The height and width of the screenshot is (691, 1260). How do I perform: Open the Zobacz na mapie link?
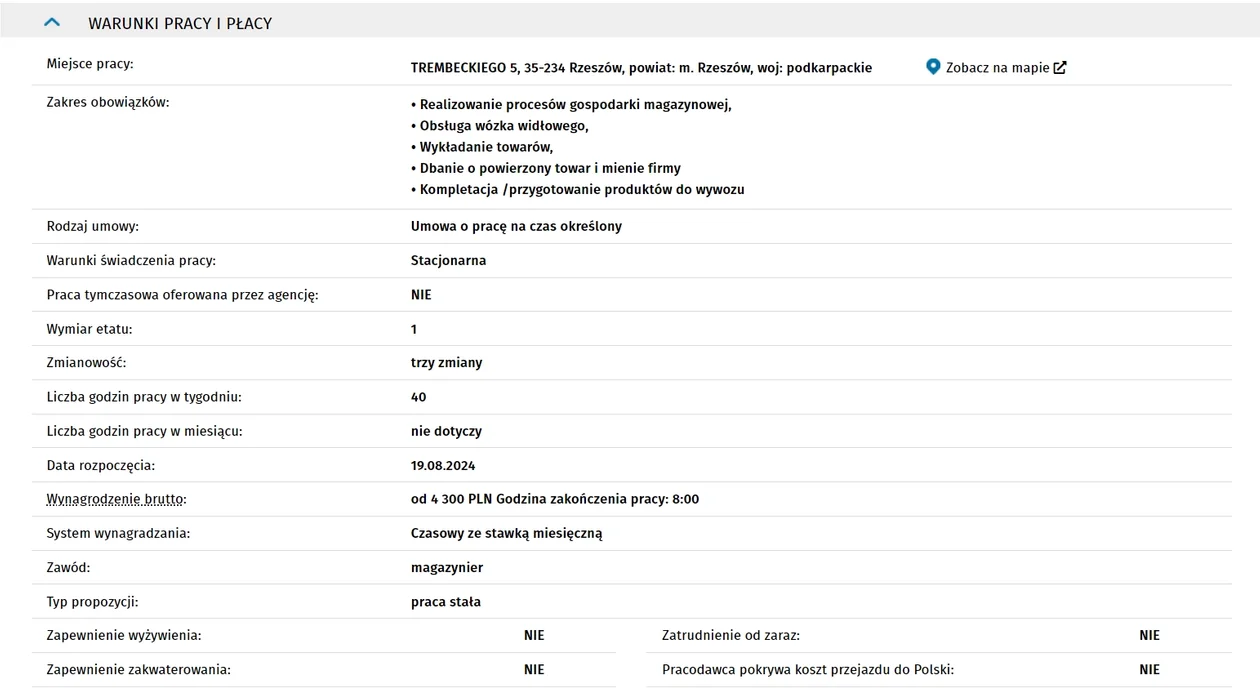coord(997,68)
